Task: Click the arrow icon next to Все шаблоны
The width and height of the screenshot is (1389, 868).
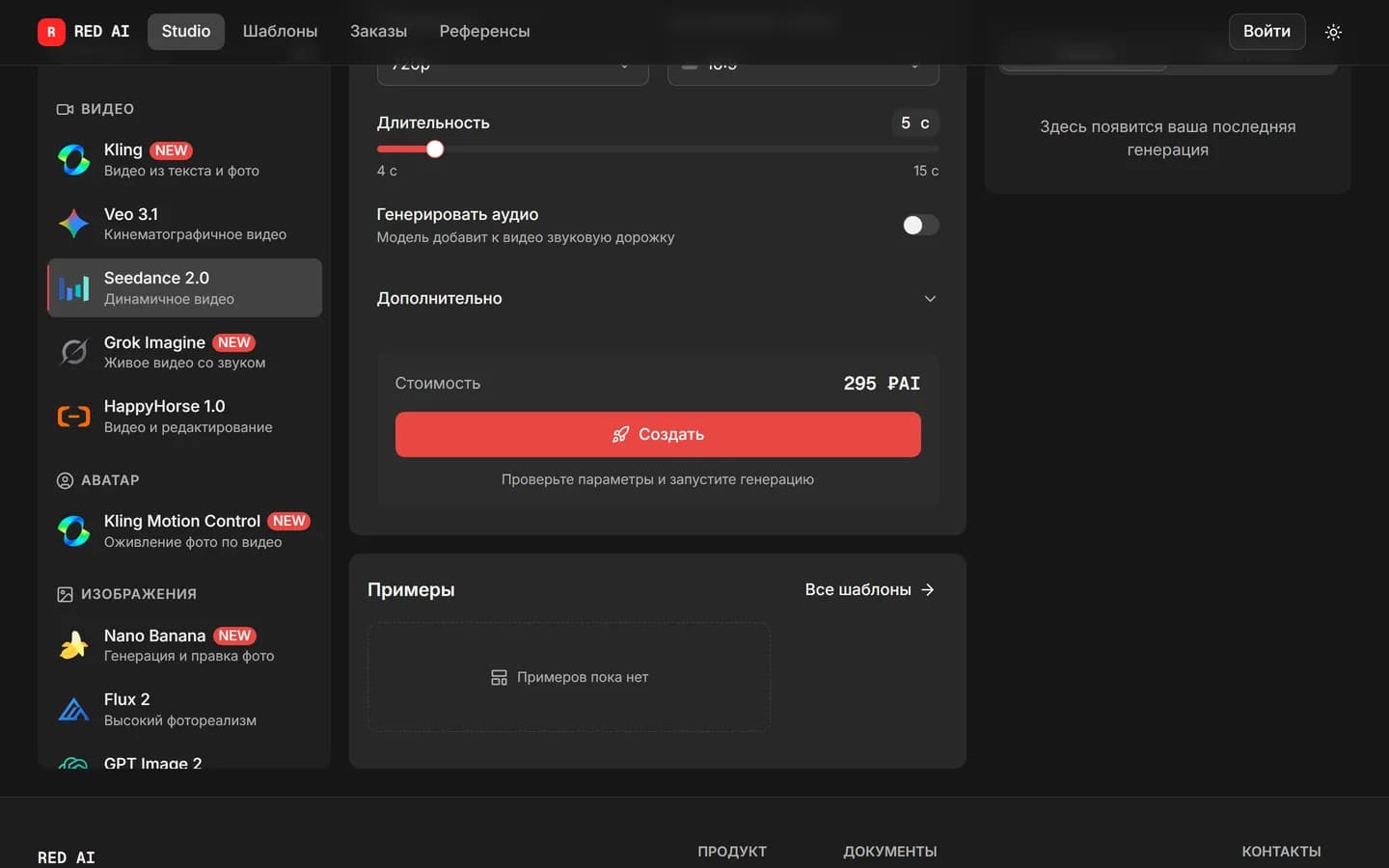Action: pyautogui.click(x=928, y=589)
